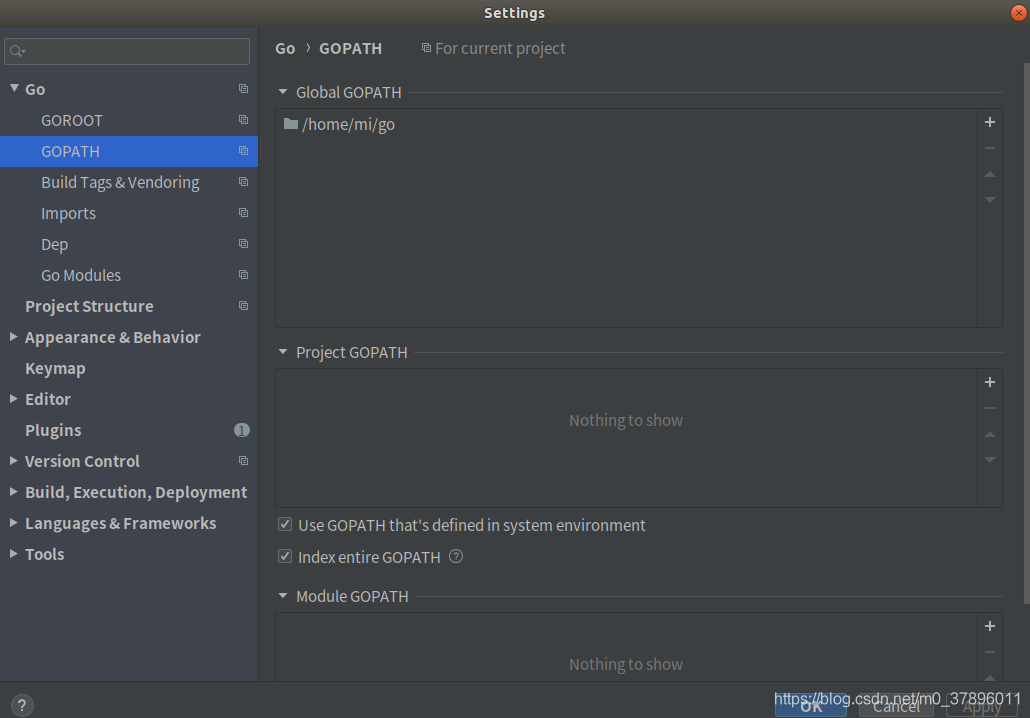Click the add (+) icon in Global GOPATH list
This screenshot has width=1030, height=718.
coord(989,122)
